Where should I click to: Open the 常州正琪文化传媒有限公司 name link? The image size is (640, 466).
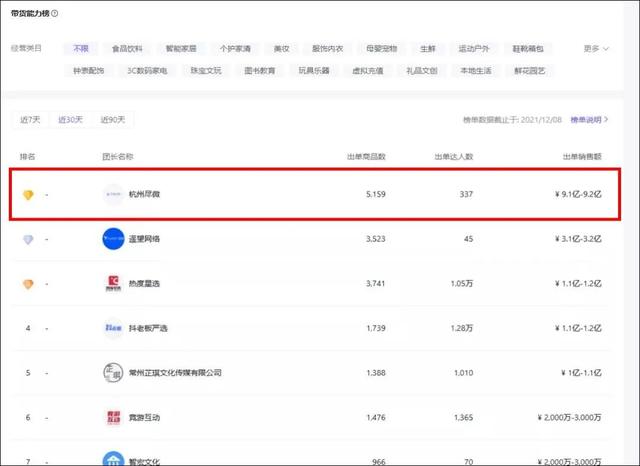[175, 373]
